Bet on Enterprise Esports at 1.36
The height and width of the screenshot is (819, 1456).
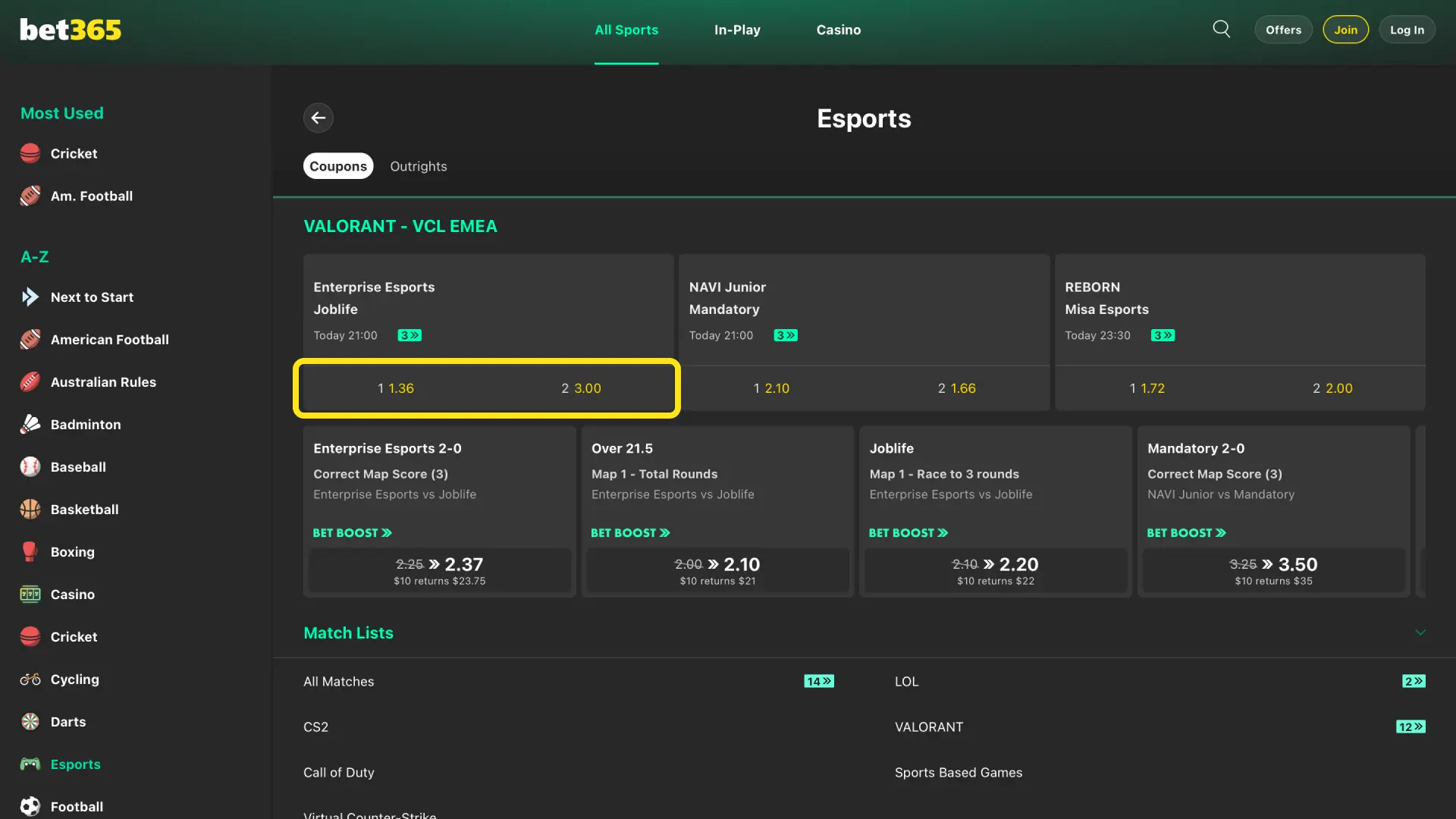[x=396, y=388]
